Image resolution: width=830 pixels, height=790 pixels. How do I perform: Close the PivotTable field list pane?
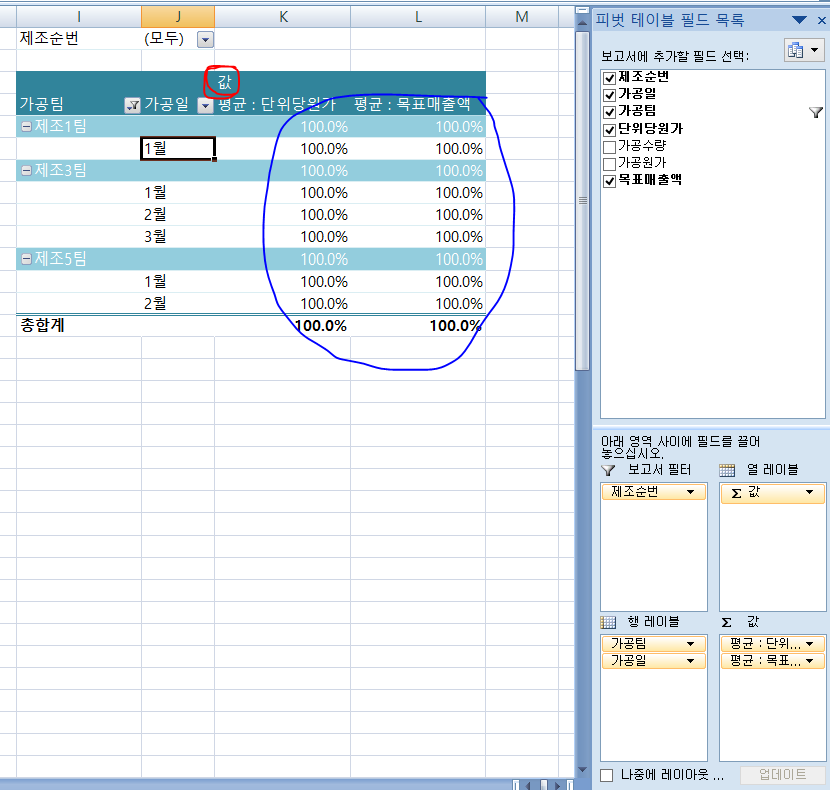821,19
